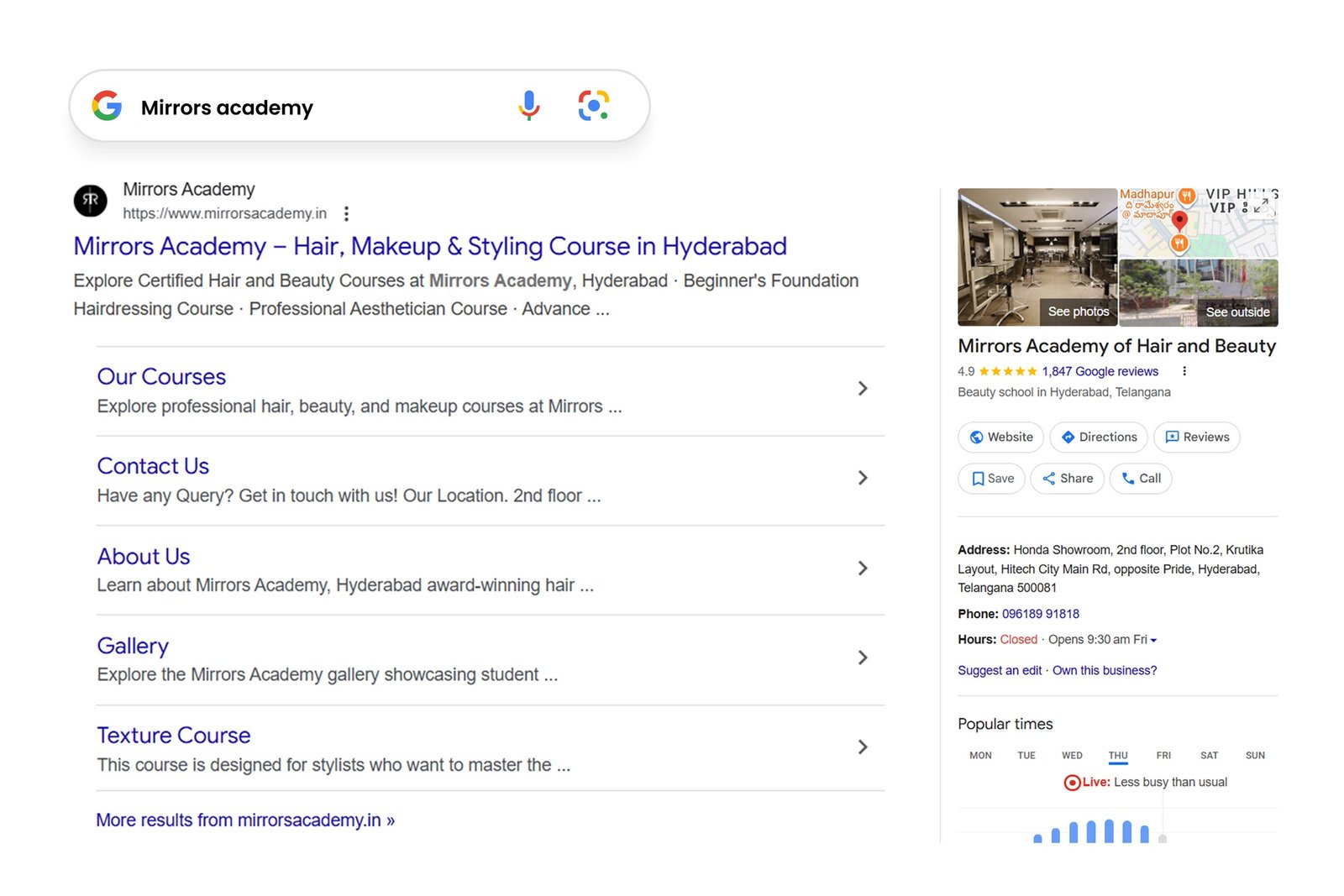
Task: Click the voice search microphone icon
Action: point(528,106)
